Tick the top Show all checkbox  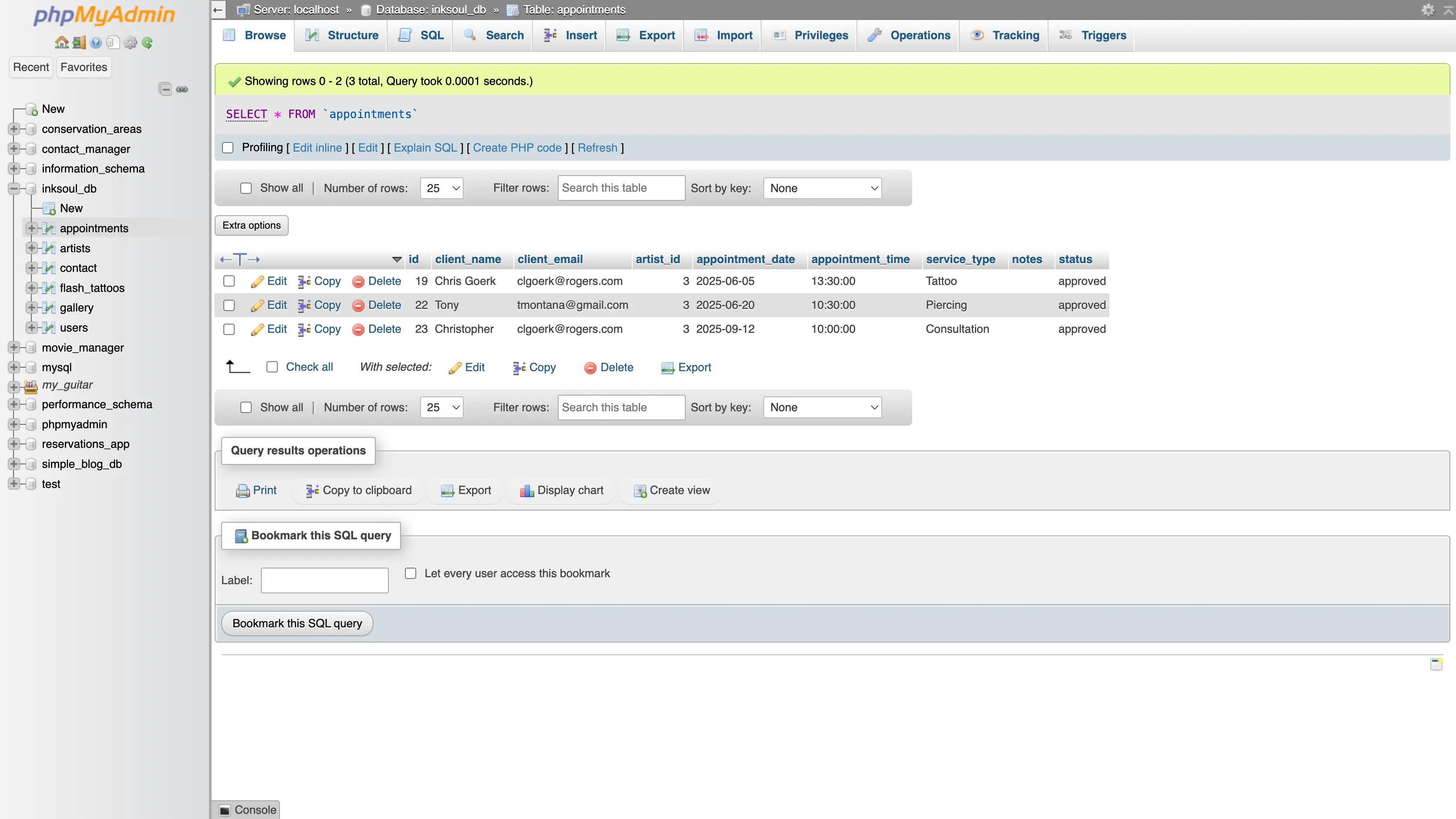coord(246,188)
